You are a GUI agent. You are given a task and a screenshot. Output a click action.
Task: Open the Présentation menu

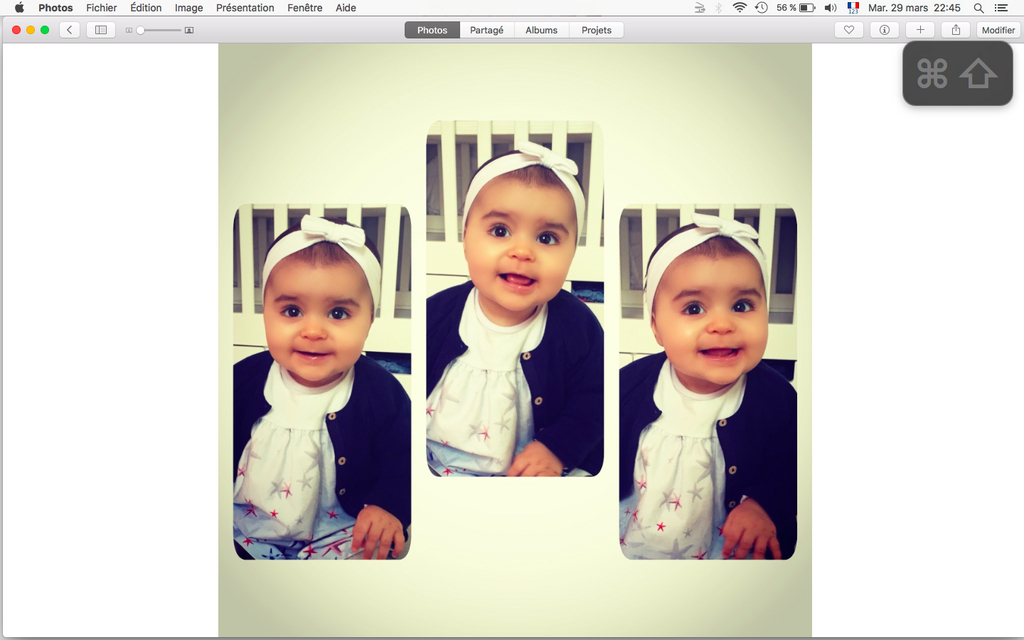(x=245, y=8)
